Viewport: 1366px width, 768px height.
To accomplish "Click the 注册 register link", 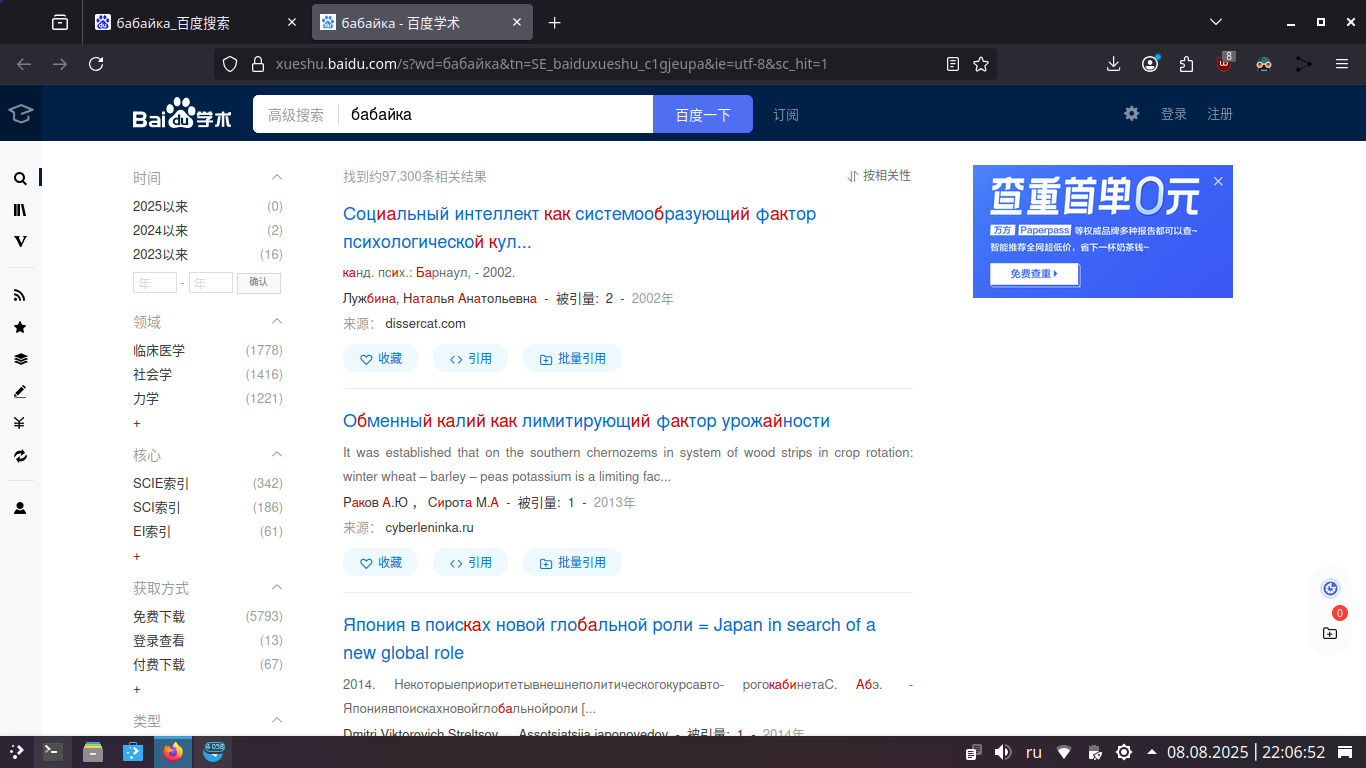I will 1220,114.
